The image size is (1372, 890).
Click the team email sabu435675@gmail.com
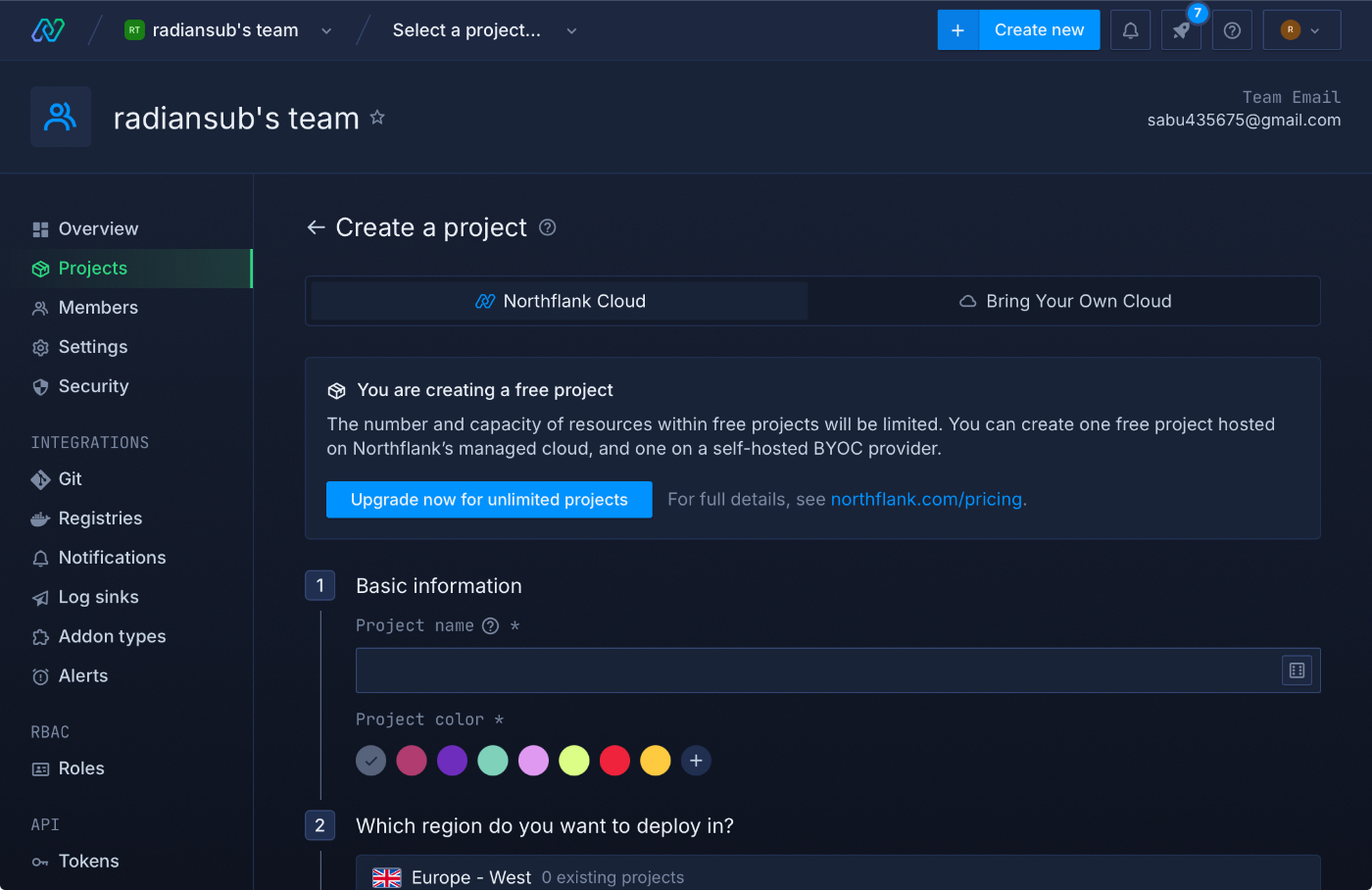[x=1244, y=121]
